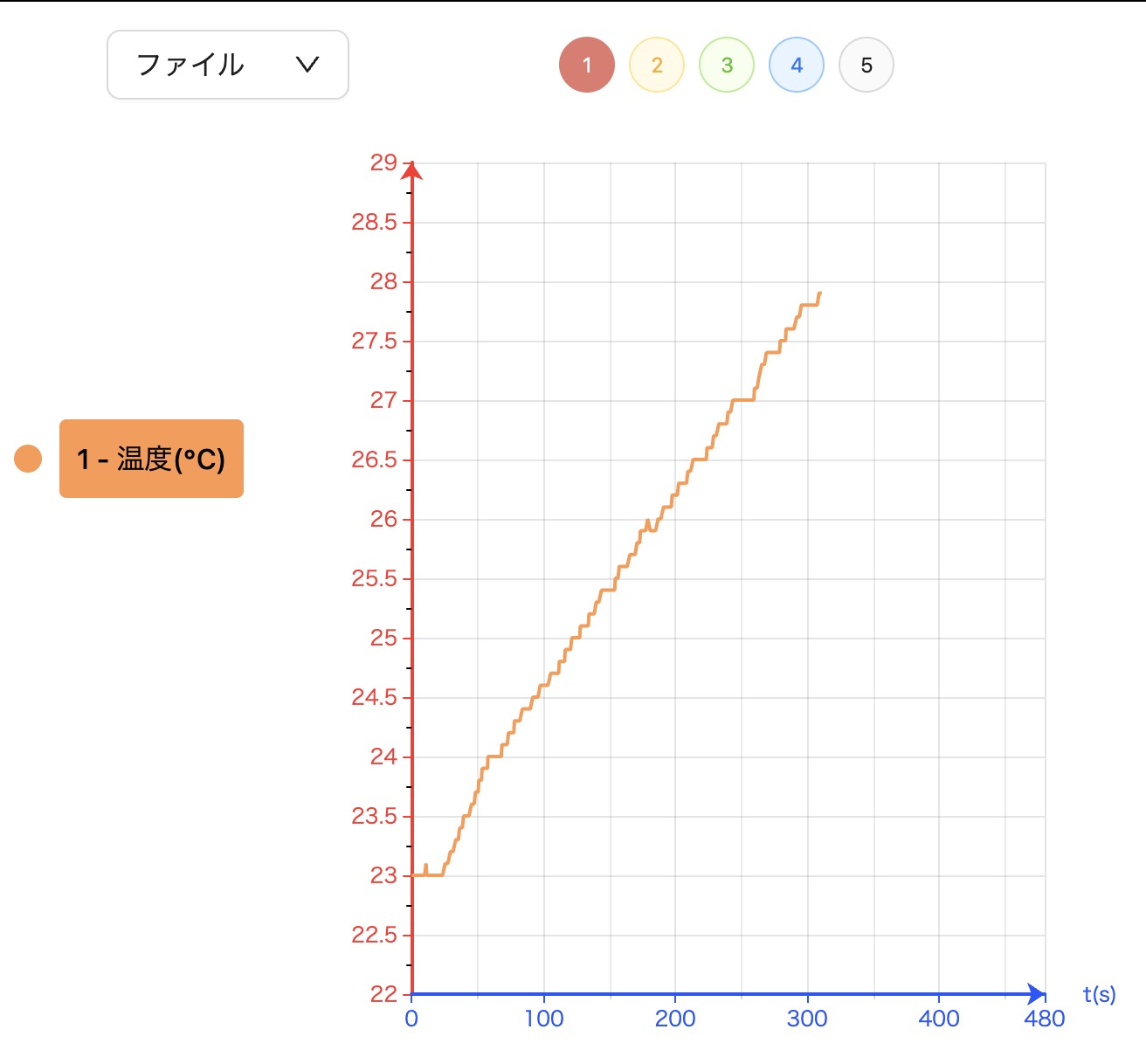The image size is (1146, 1064).
Task: Click the orange legend color dot
Action: tap(28, 459)
